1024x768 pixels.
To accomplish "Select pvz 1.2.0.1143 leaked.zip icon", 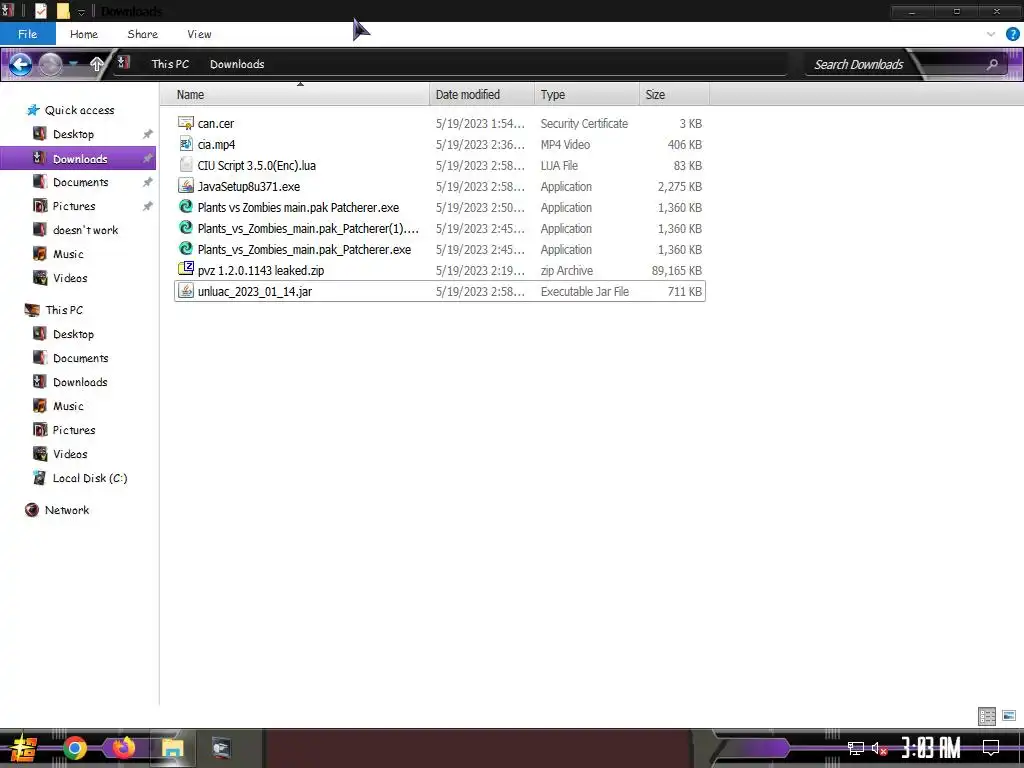I will [x=185, y=269].
